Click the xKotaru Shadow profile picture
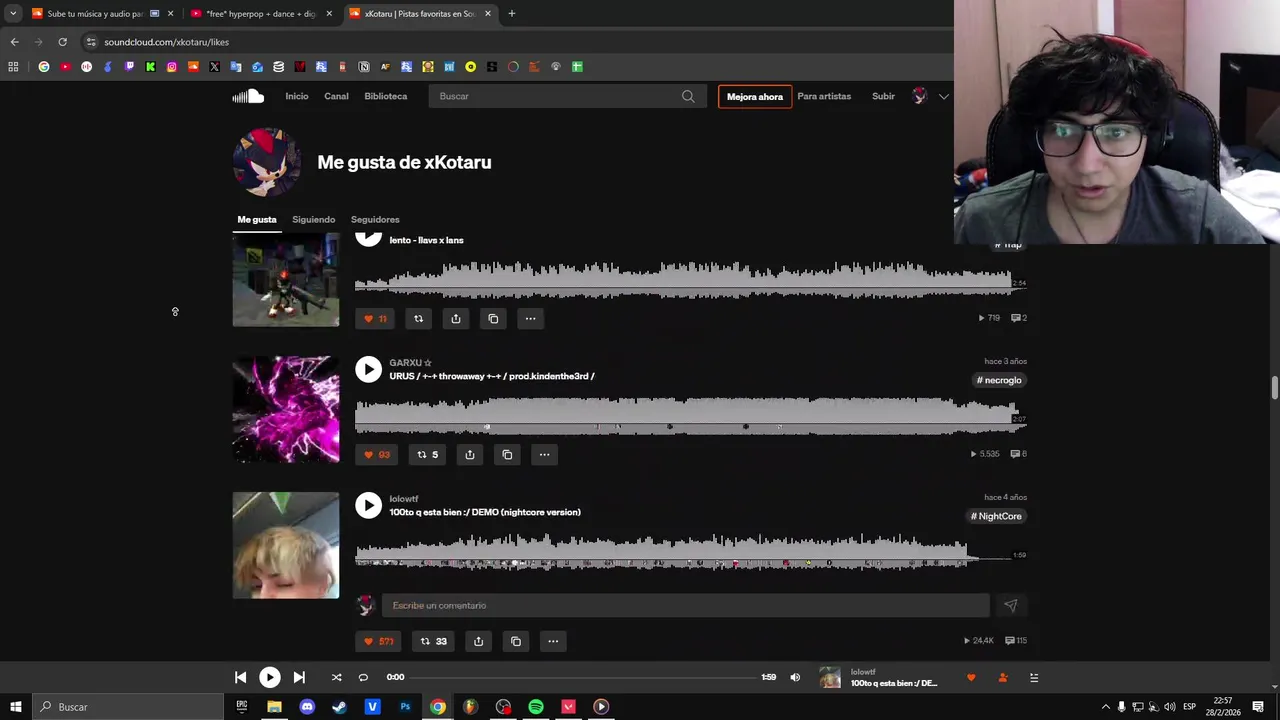 coord(267,162)
